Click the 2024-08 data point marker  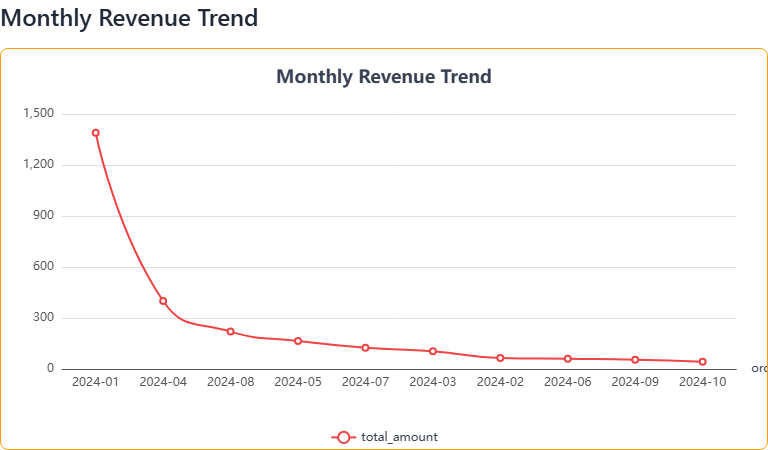coord(230,332)
